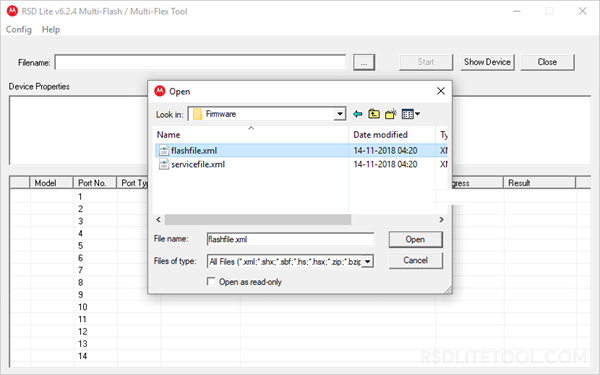Screen dimensions: 600x375
Task: Click the disabled Start button
Action: point(426,62)
